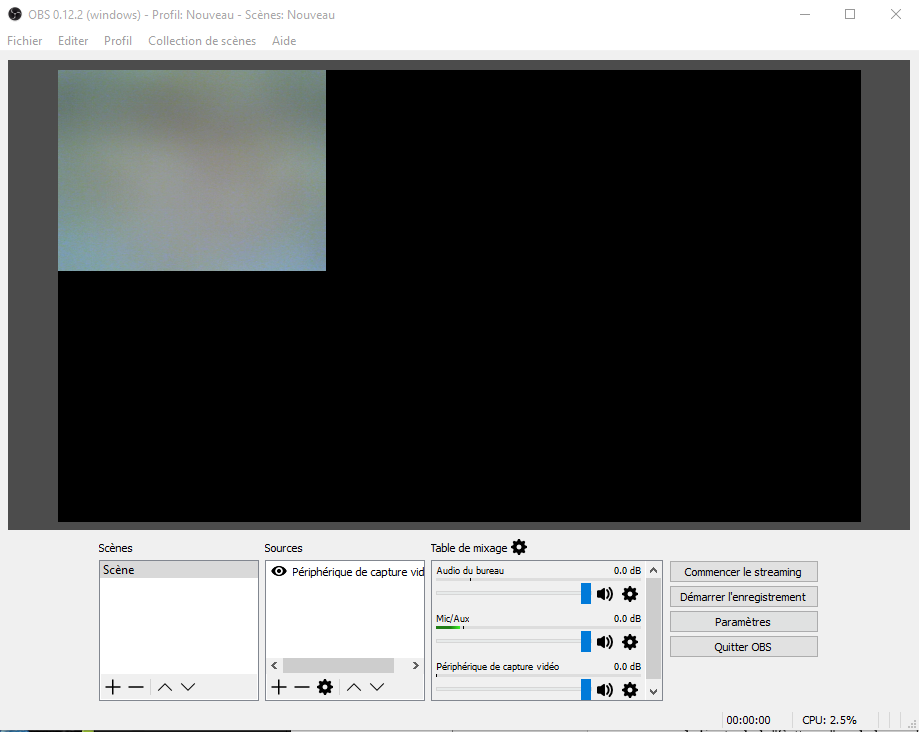The width and height of the screenshot is (919, 732).
Task: Toggle visibility of Périphérique de capture vidéo source
Action: pyautogui.click(x=279, y=572)
